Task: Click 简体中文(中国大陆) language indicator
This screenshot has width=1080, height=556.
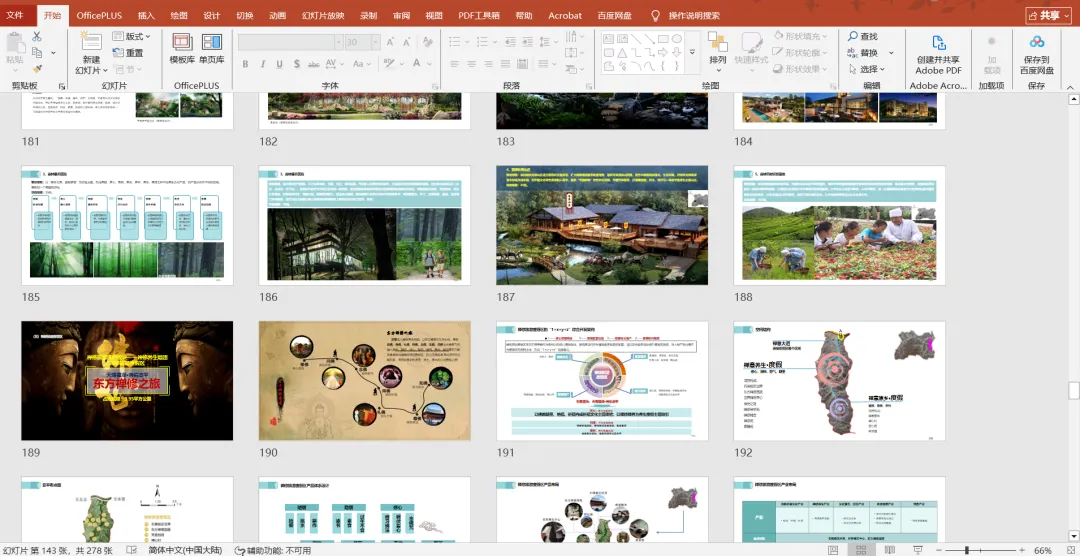Action: (x=185, y=550)
